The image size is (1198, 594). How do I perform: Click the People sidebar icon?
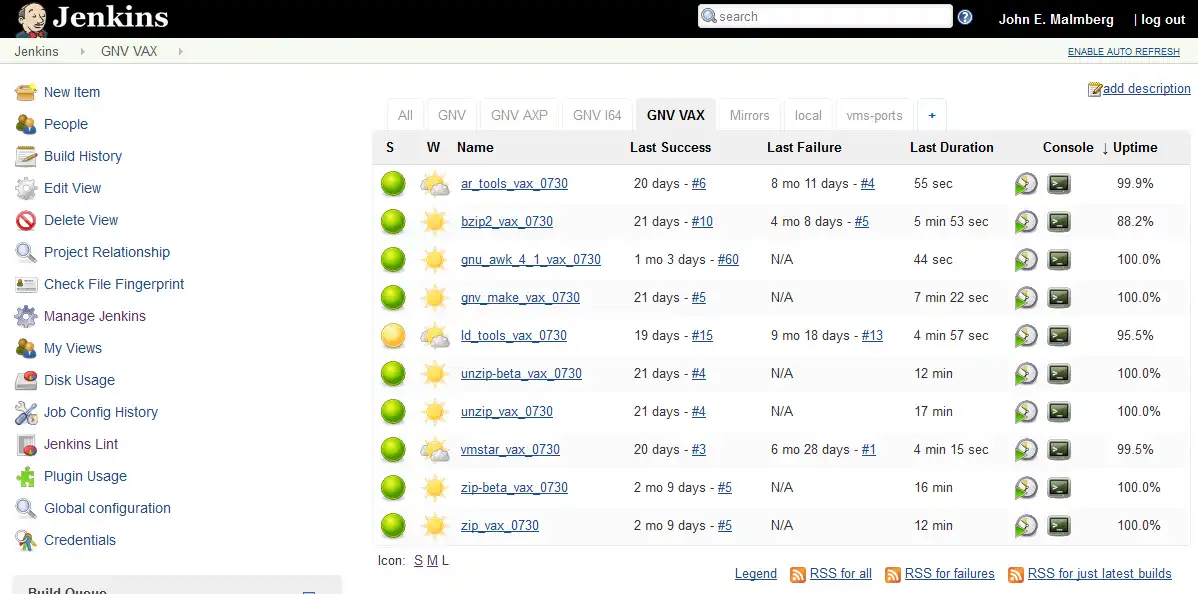coord(26,124)
